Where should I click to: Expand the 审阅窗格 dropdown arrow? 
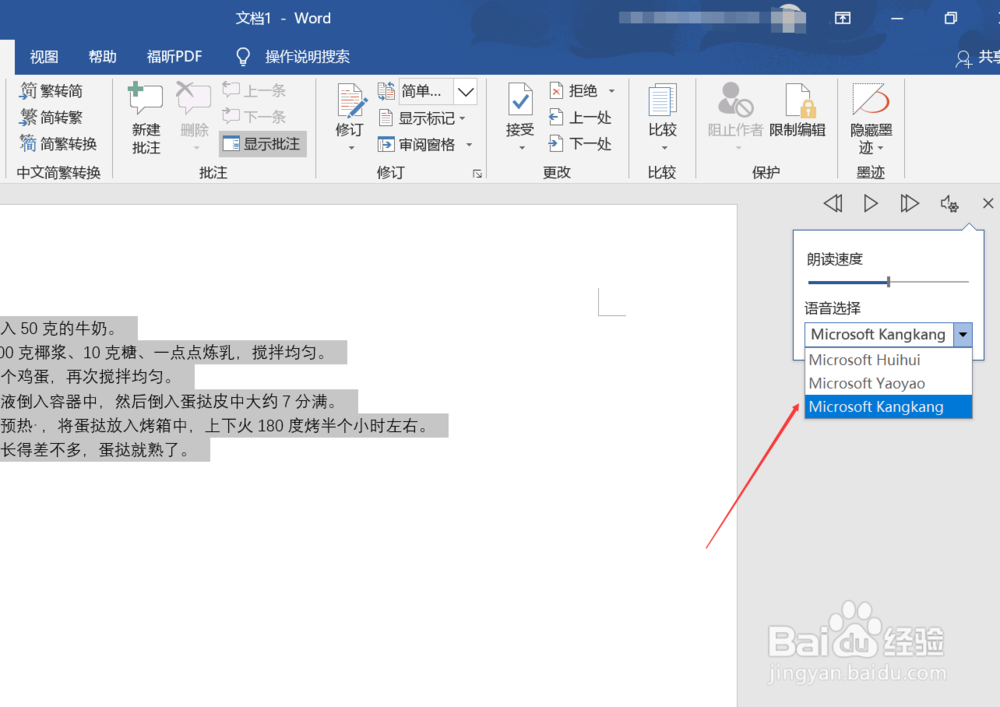pos(469,145)
